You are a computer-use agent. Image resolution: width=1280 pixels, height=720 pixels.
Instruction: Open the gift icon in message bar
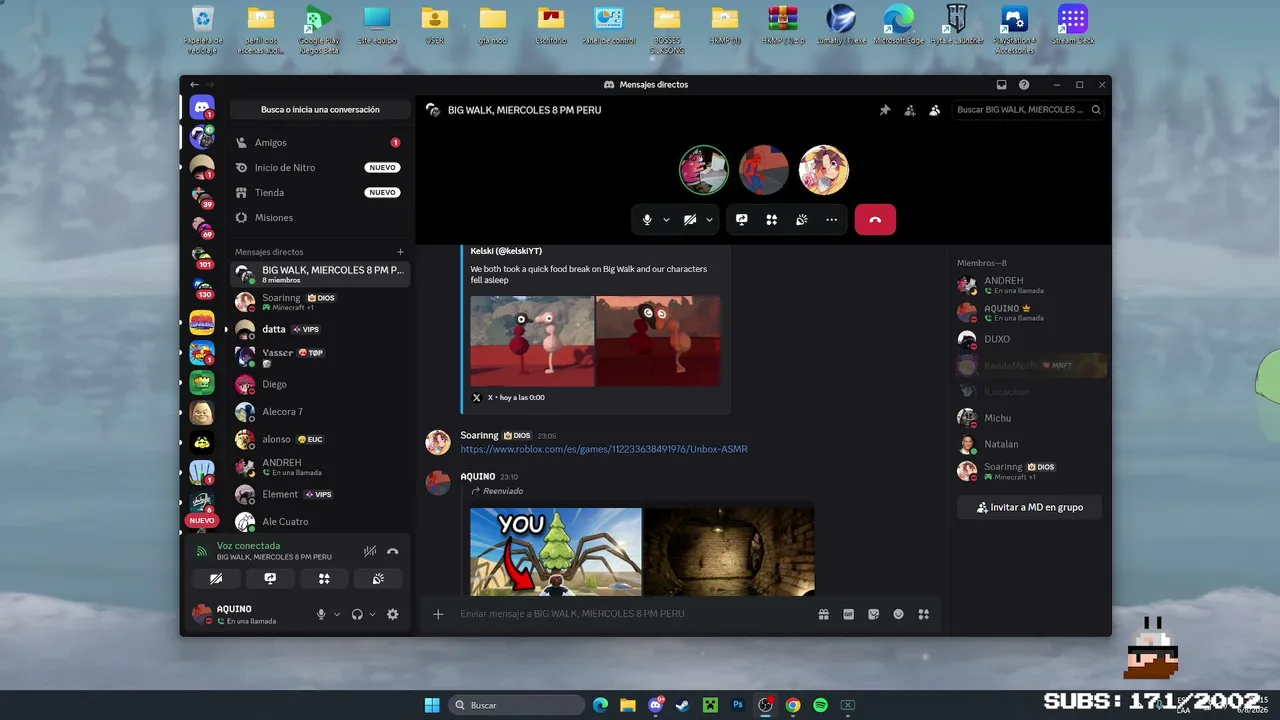(x=823, y=614)
